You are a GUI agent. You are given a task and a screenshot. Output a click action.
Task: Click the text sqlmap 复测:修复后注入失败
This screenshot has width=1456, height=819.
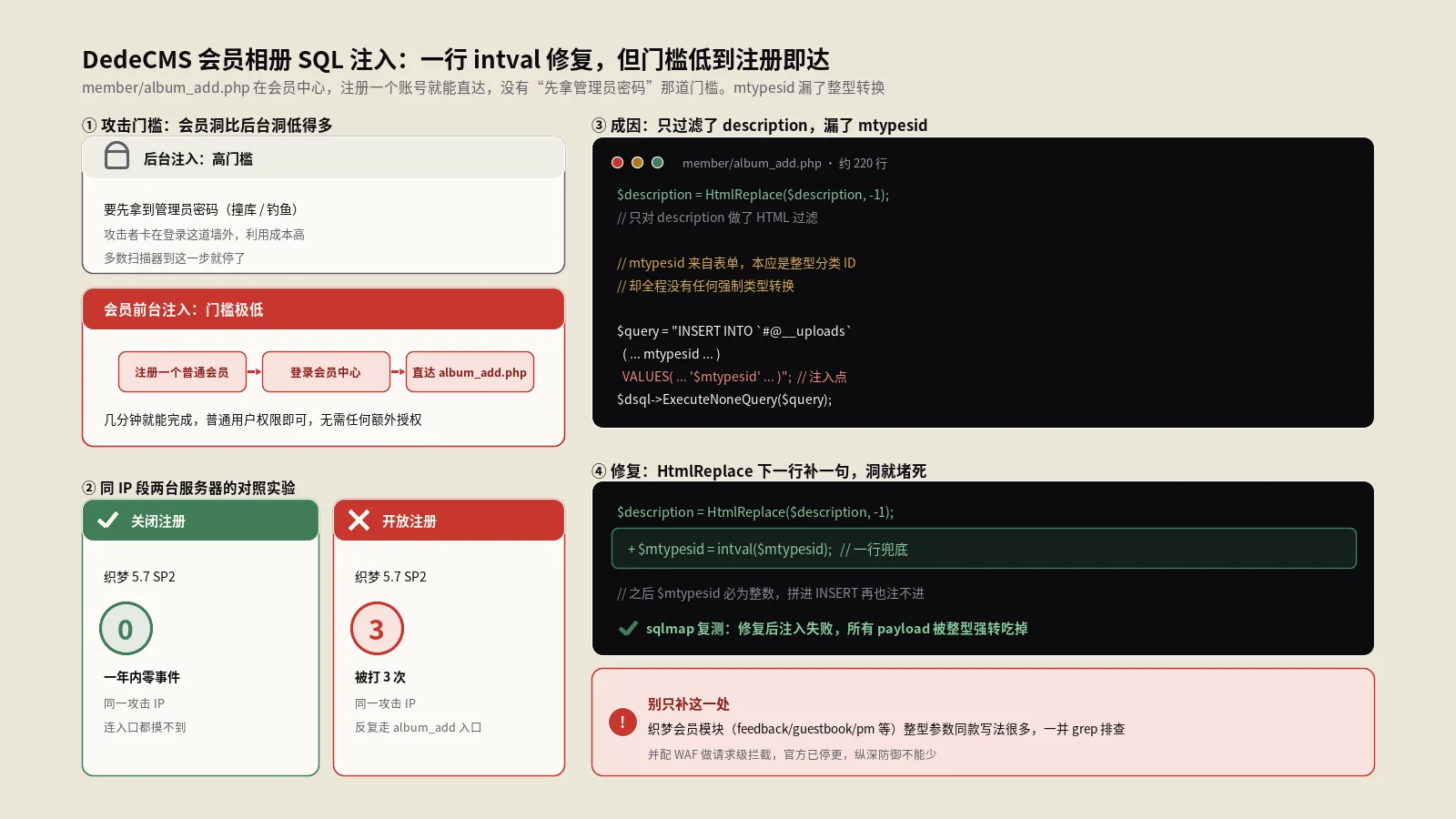click(x=836, y=629)
